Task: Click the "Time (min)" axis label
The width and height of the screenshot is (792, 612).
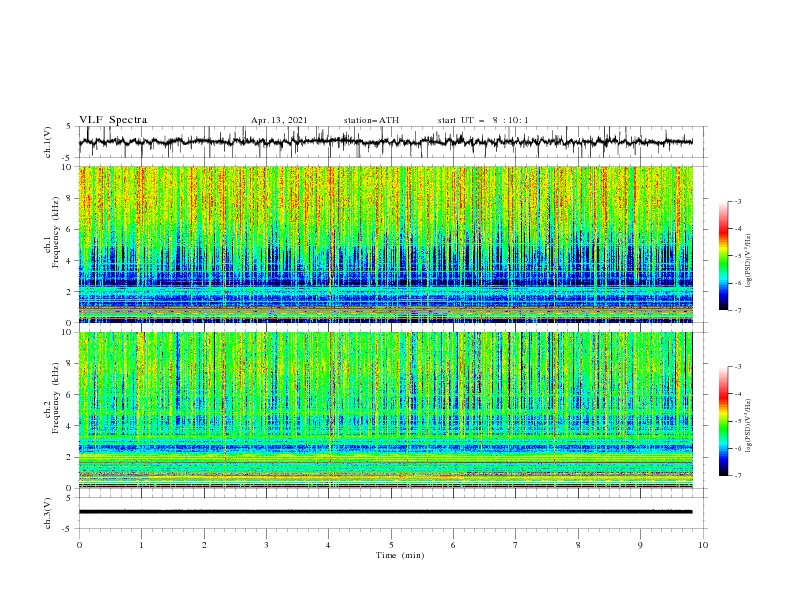Action: 400,555
